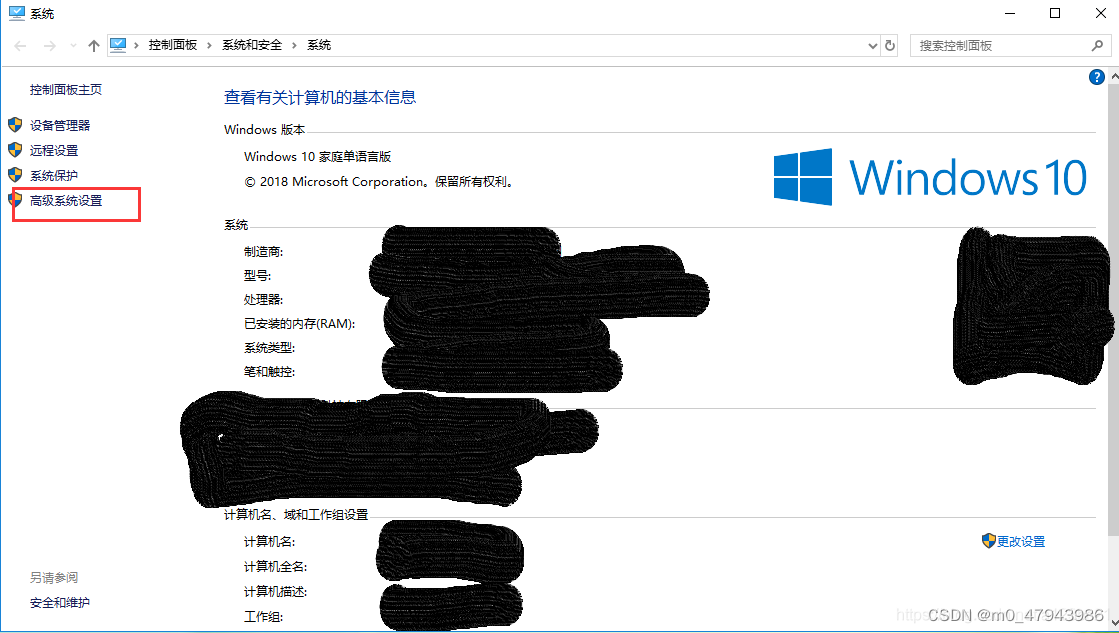1119x633 pixels.
Task: Open 高级系统设置 in the sidebar
Action: point(66,201)
